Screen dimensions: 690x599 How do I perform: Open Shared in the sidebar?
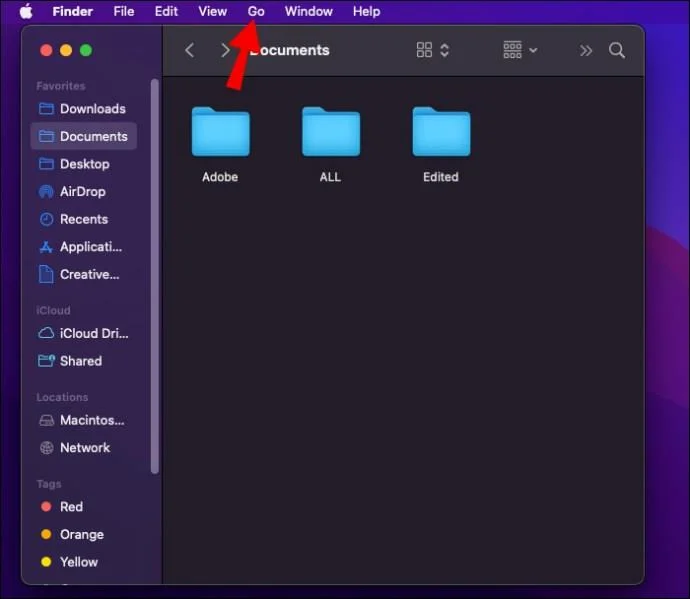tap(83, 361)
